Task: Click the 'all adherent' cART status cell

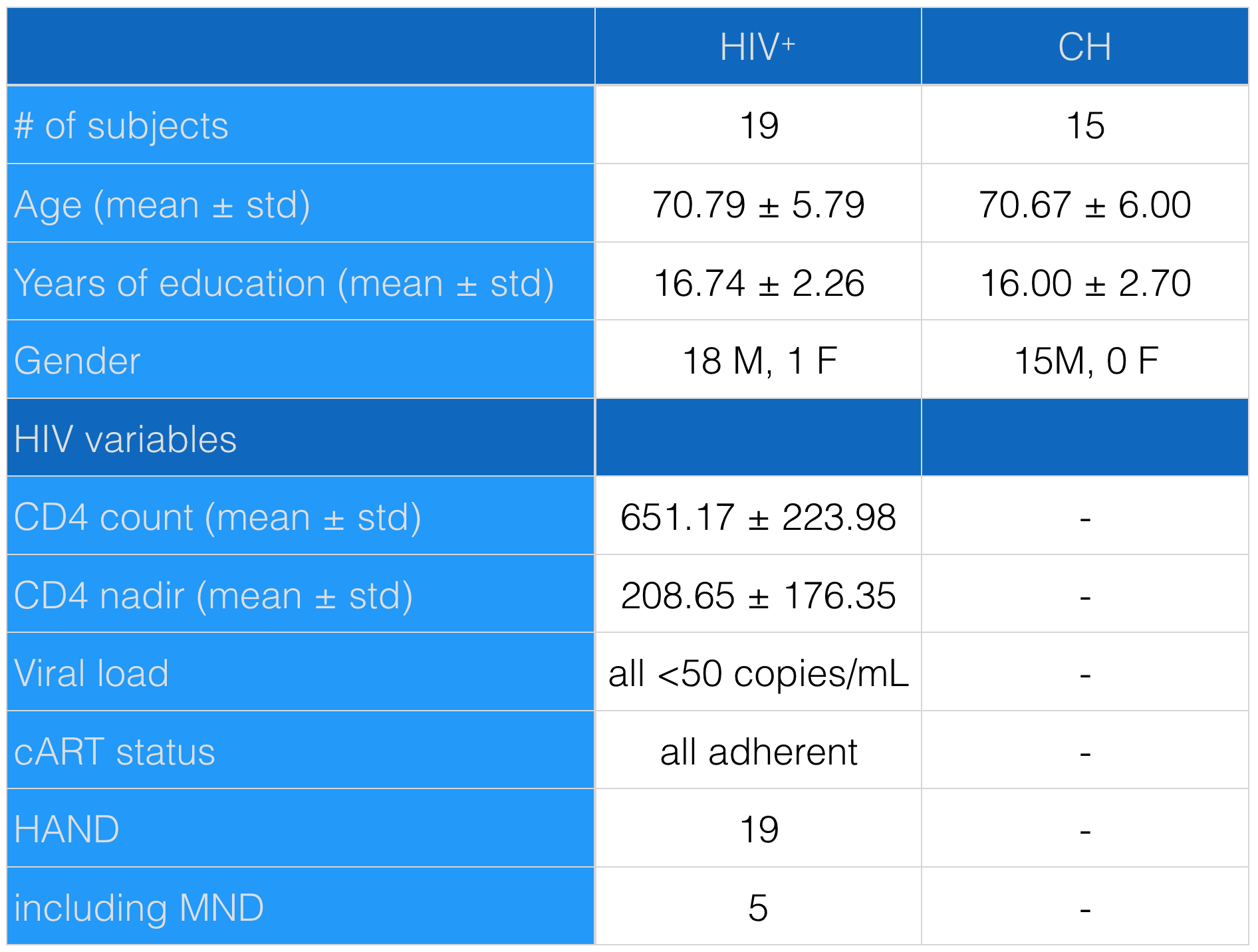Action: click(x=758, y=752)
